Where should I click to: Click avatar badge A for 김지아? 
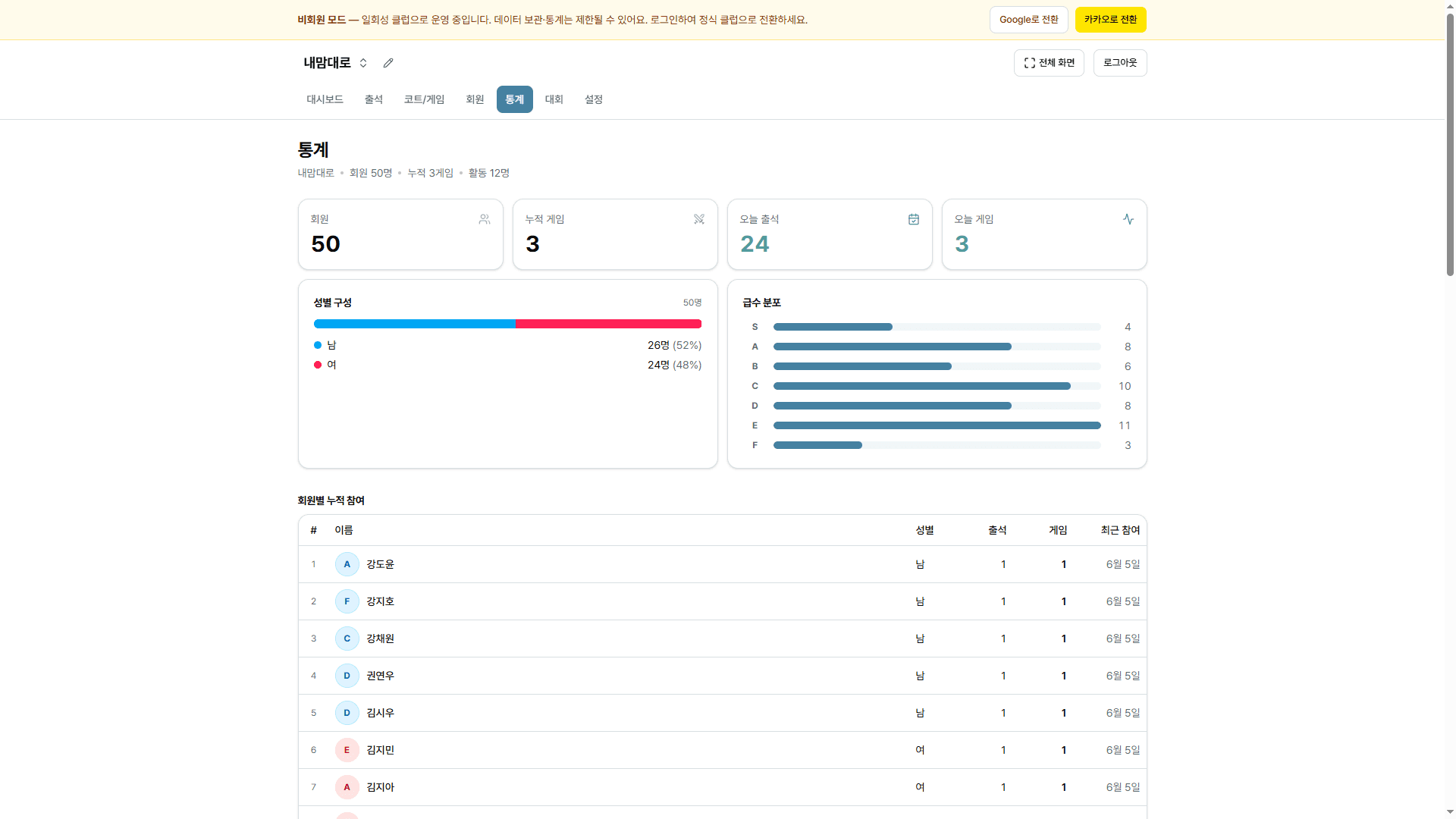[x=347, y=787]
